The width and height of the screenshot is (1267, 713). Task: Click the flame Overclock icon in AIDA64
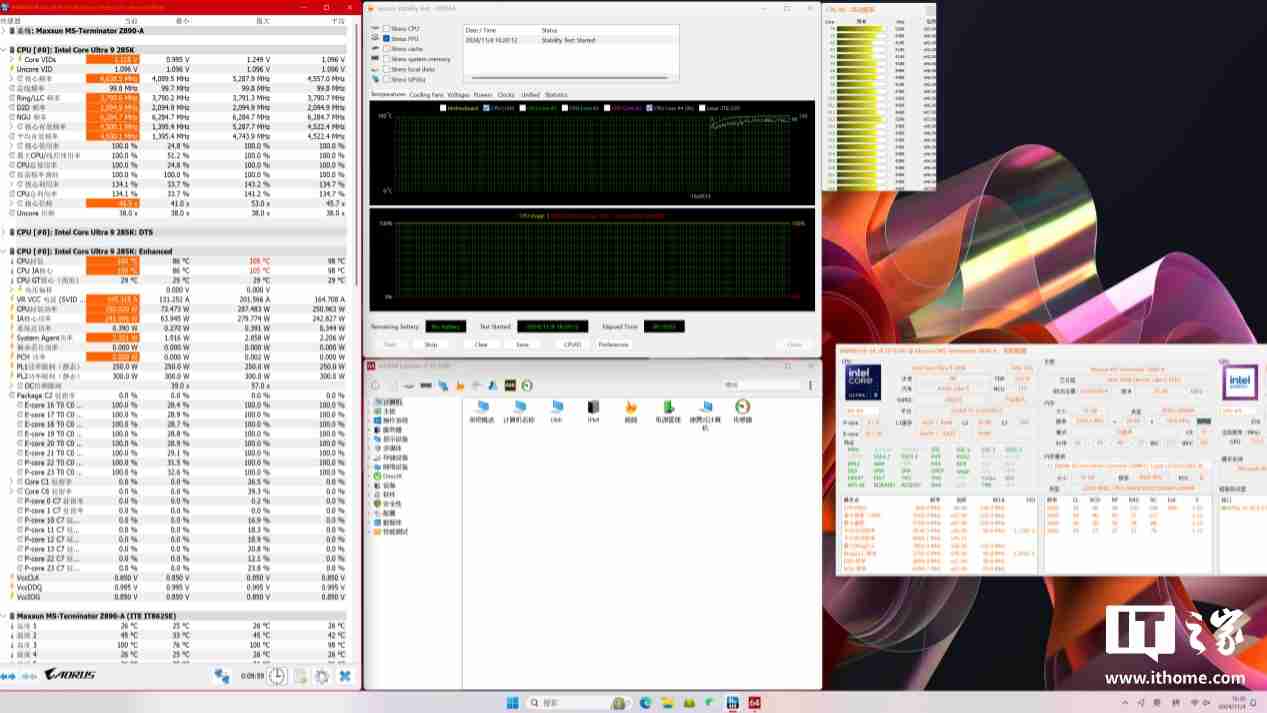coord(632,406)
